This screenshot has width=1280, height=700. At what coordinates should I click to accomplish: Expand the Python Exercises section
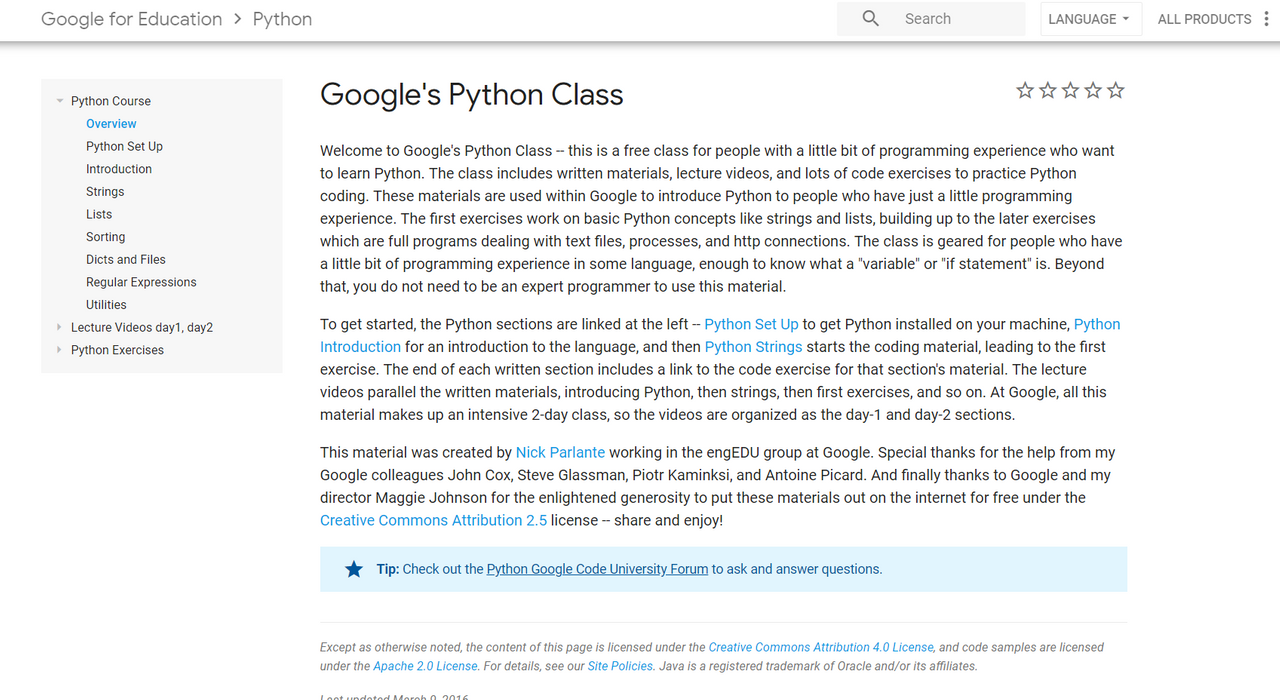[x=60, y=350]
